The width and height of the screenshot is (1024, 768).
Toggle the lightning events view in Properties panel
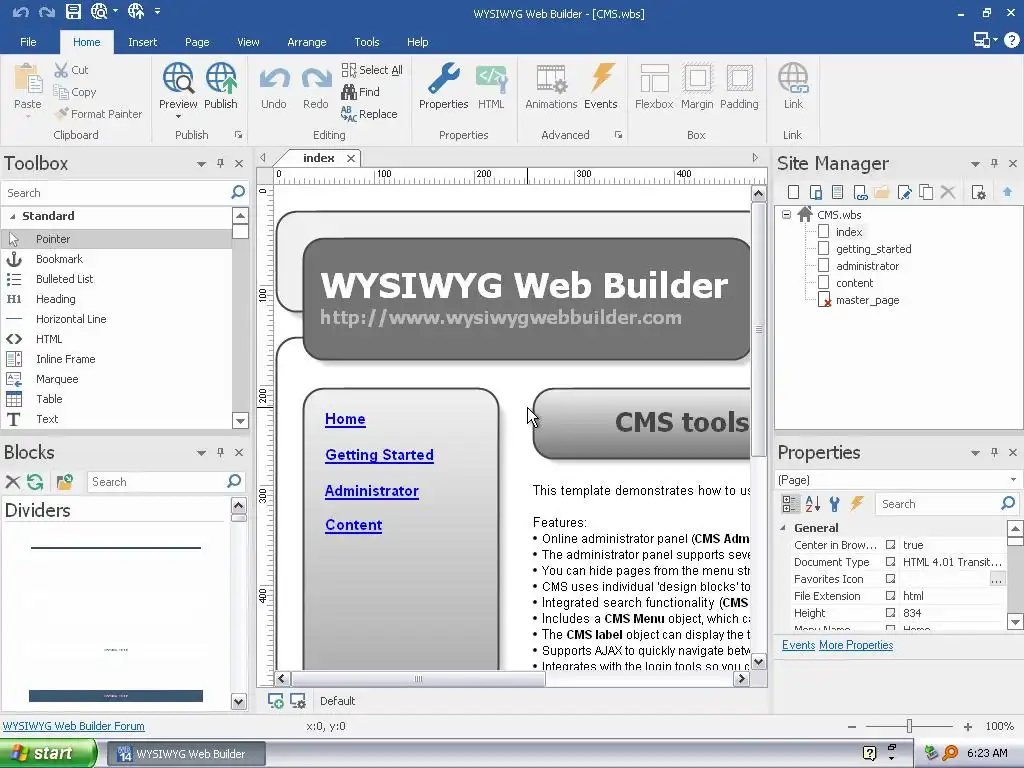pos(857,504)
